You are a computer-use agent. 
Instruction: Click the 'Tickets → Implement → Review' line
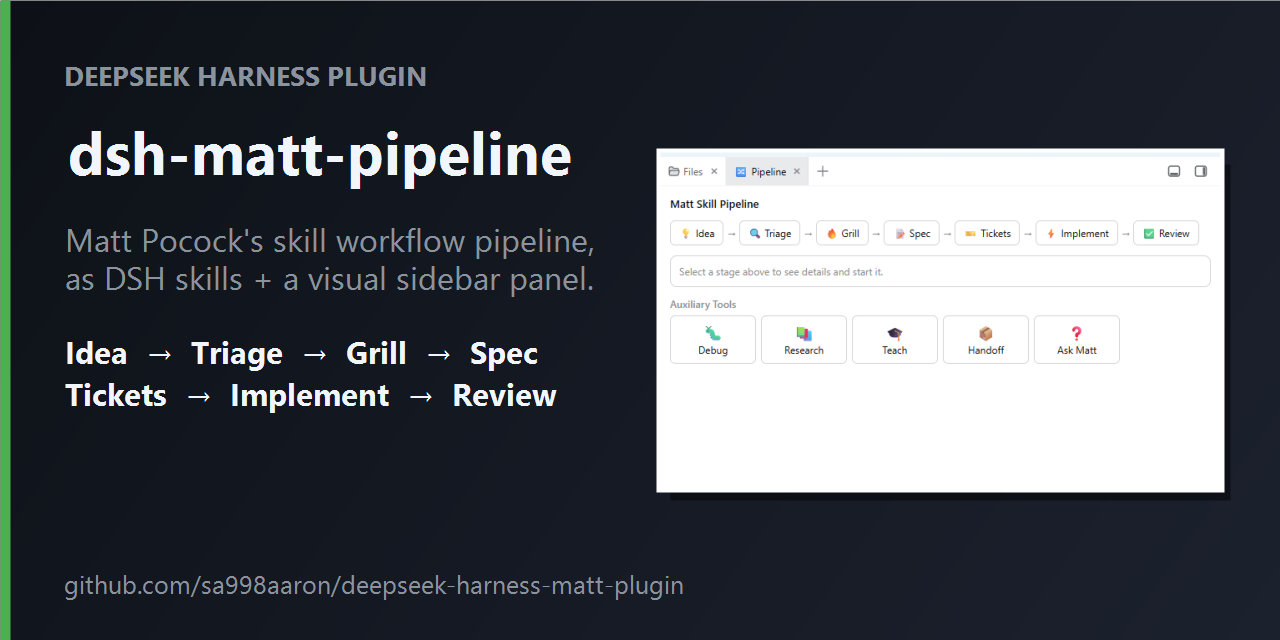pos(311,396)
